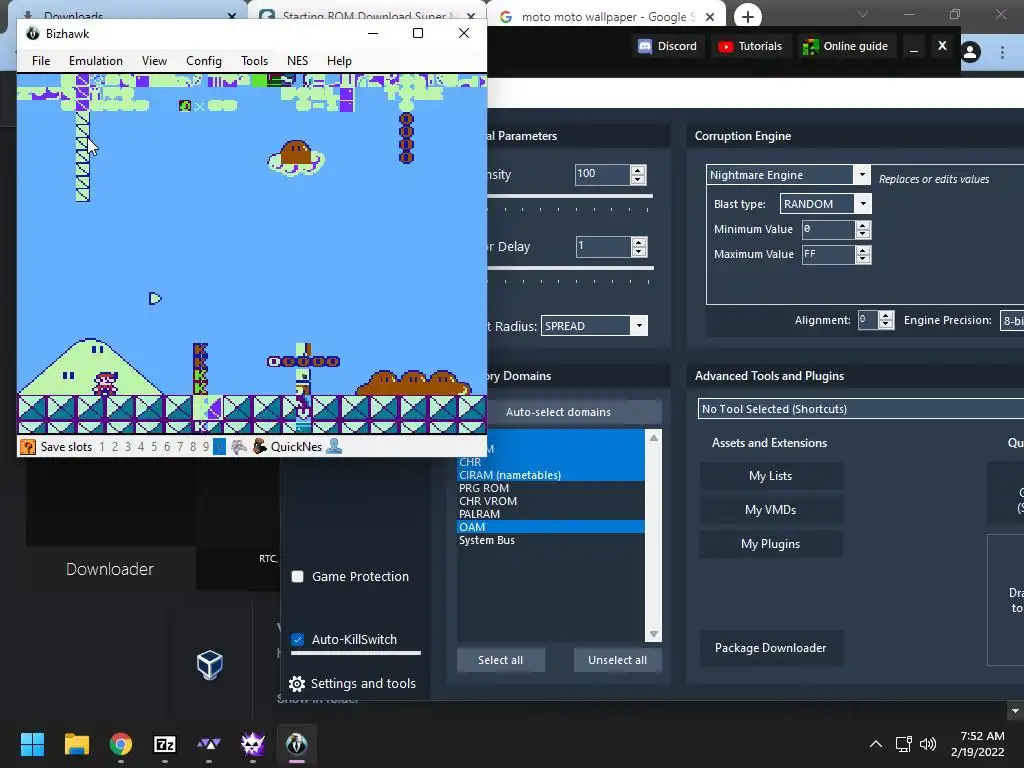Open the Tools menu in Bizhawk
Screen dimensions: 1024x768
click(x=254, y=61)
